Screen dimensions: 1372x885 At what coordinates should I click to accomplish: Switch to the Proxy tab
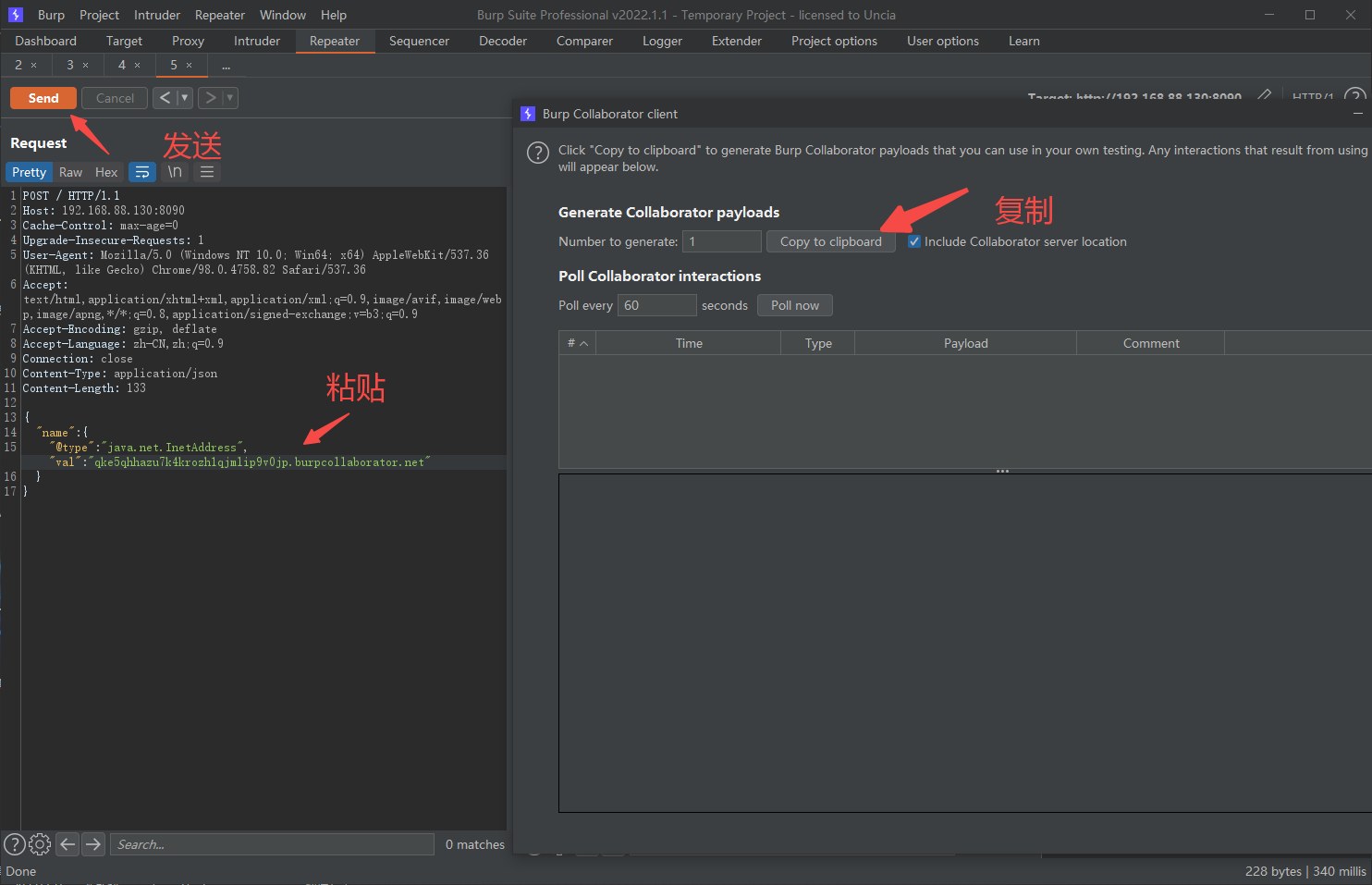point(188,41)
